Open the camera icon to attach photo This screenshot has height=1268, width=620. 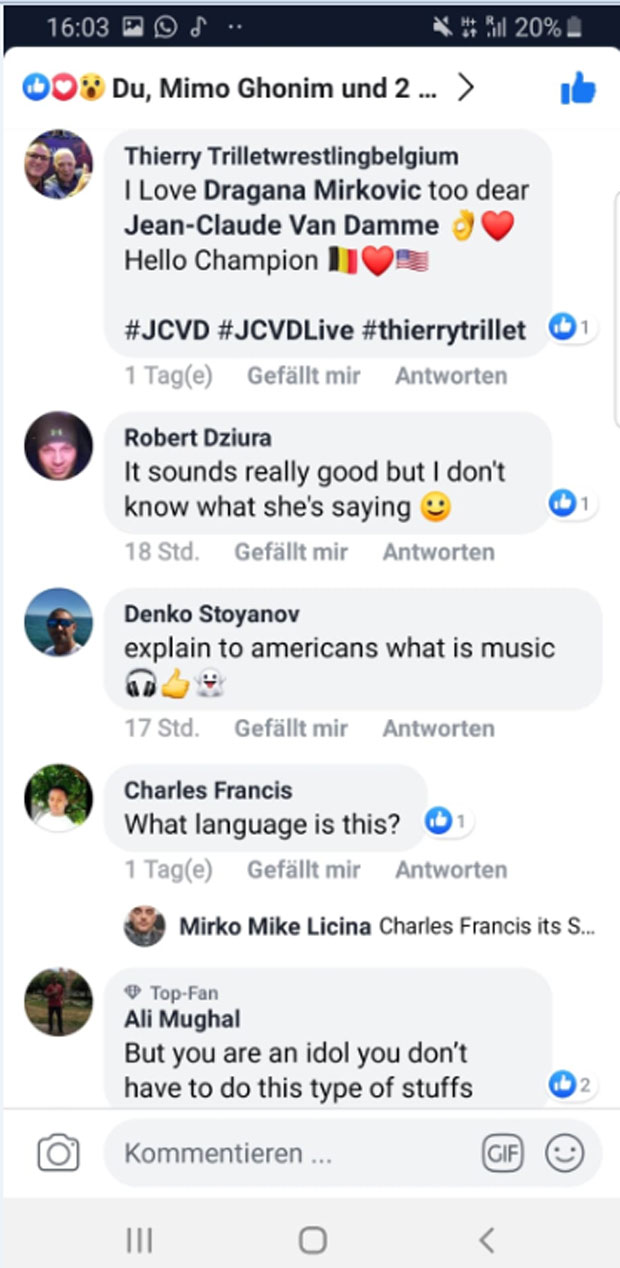[x=58, y=1154]
